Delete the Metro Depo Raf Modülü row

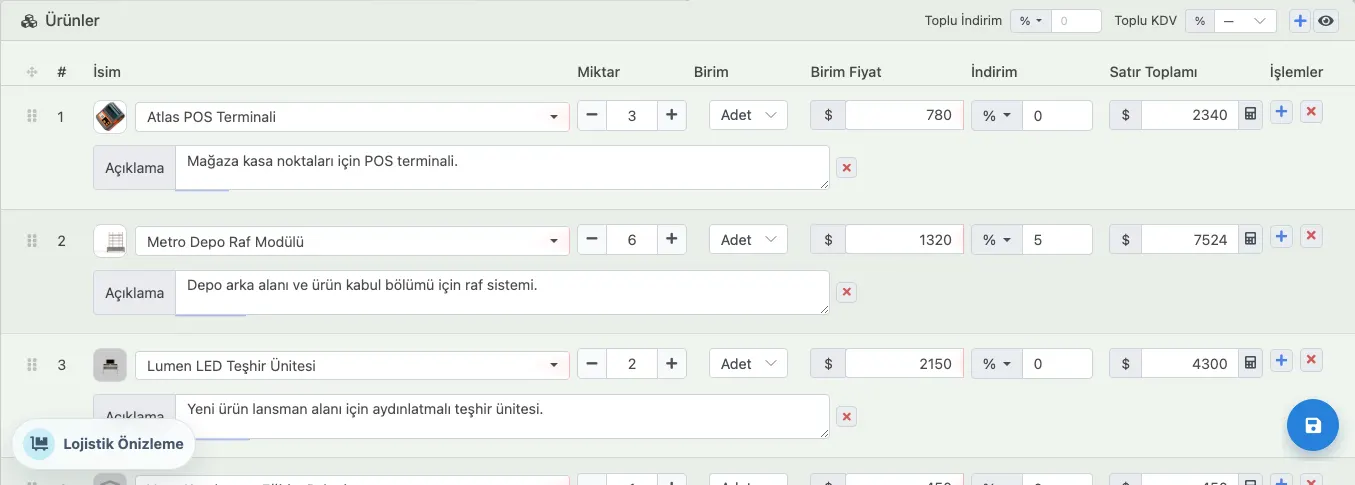(x=1312, y=236)
